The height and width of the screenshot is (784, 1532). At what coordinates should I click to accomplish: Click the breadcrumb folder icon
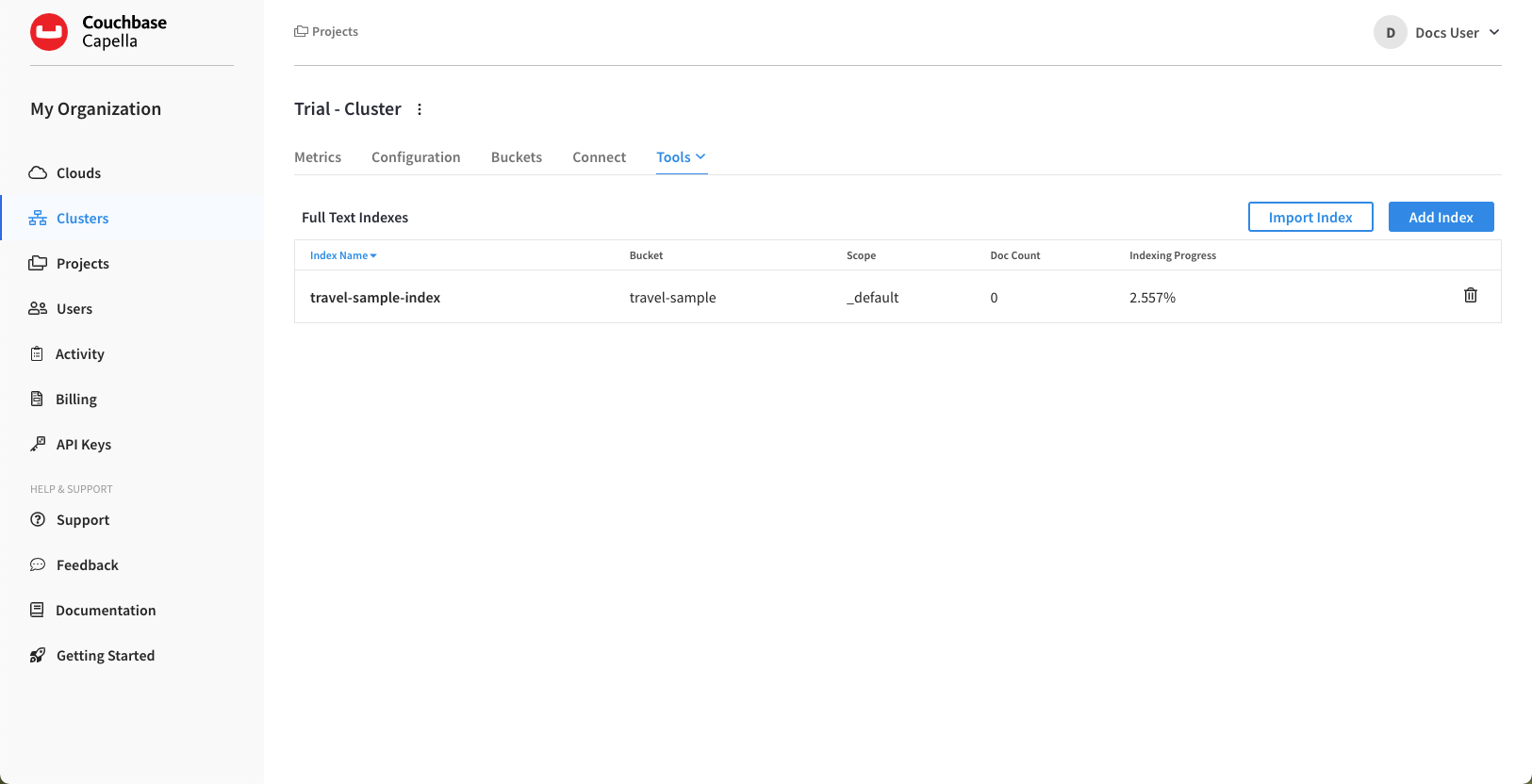click(301, 31)
